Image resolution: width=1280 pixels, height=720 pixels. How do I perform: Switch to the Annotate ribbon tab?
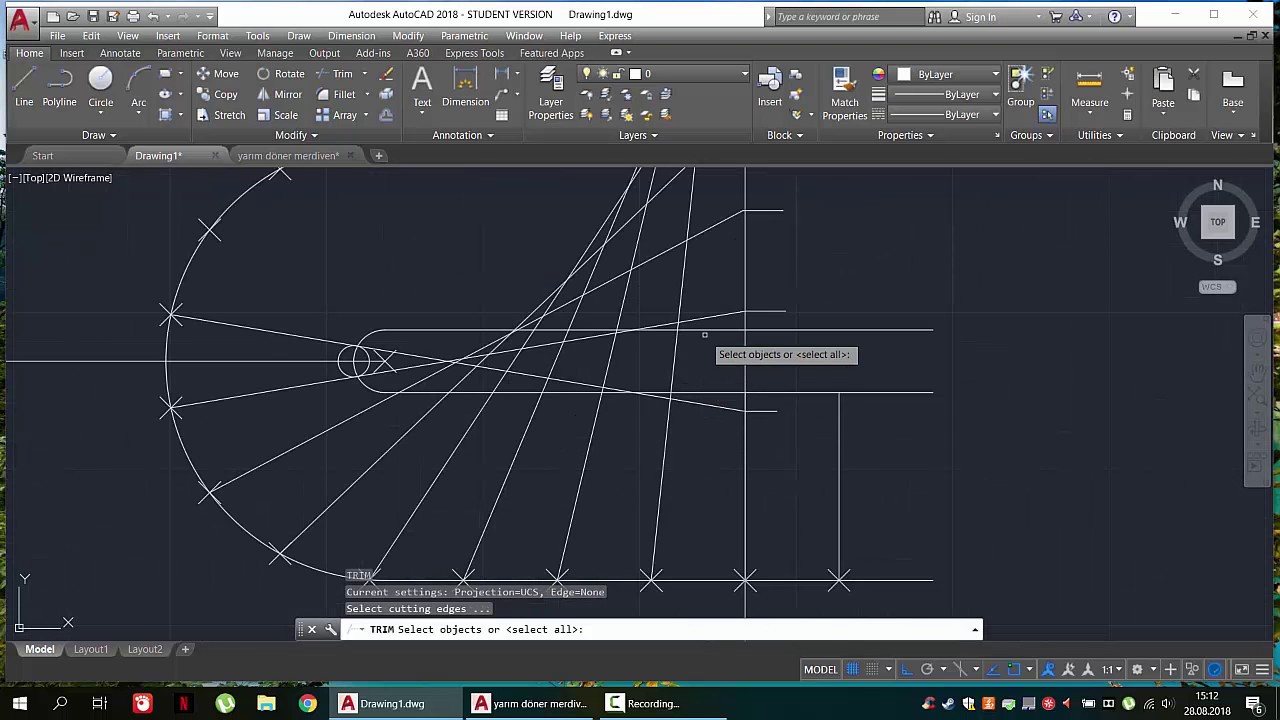(120, 53)
